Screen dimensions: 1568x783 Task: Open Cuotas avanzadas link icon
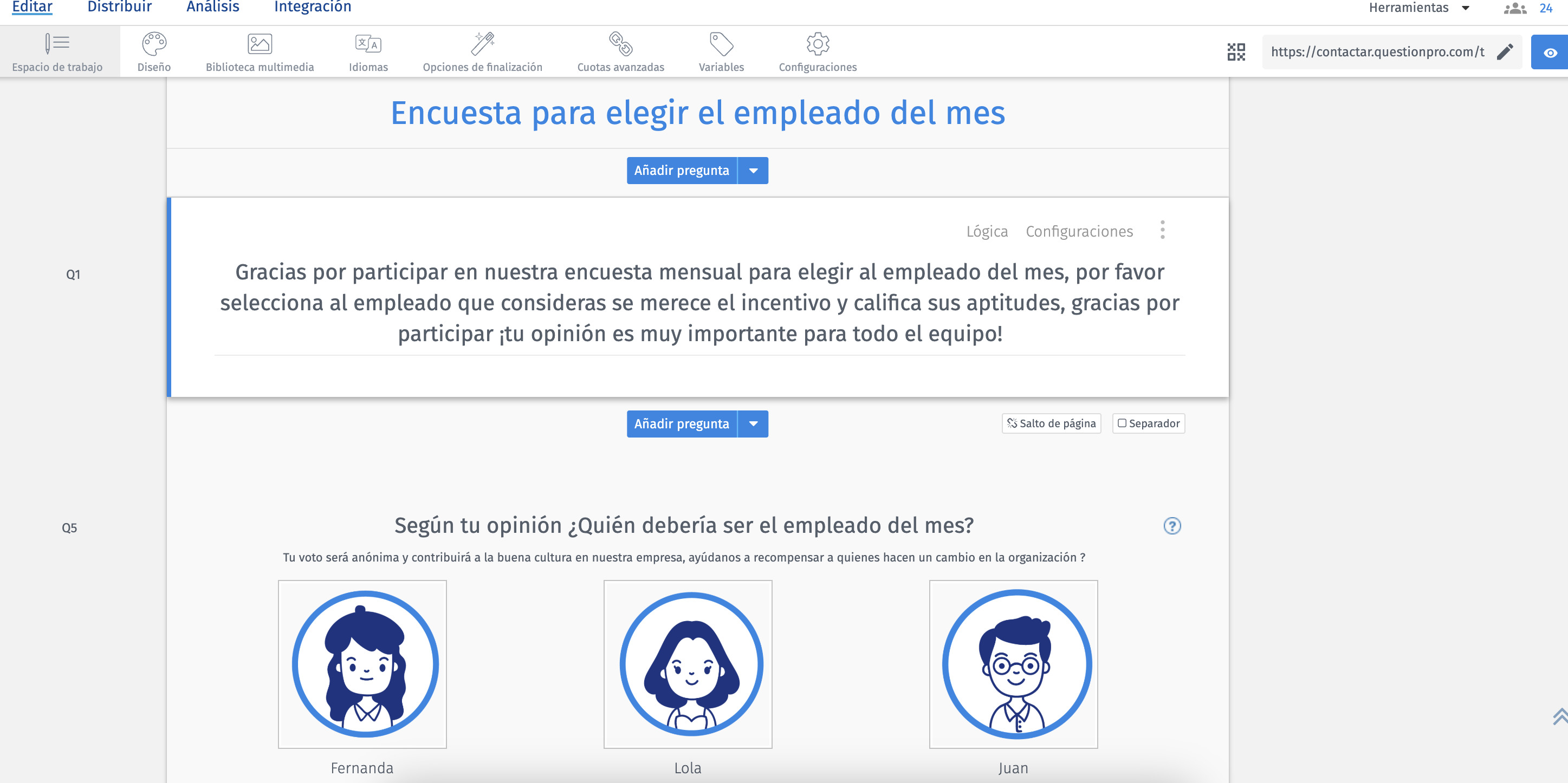click(x=620, y=44)
